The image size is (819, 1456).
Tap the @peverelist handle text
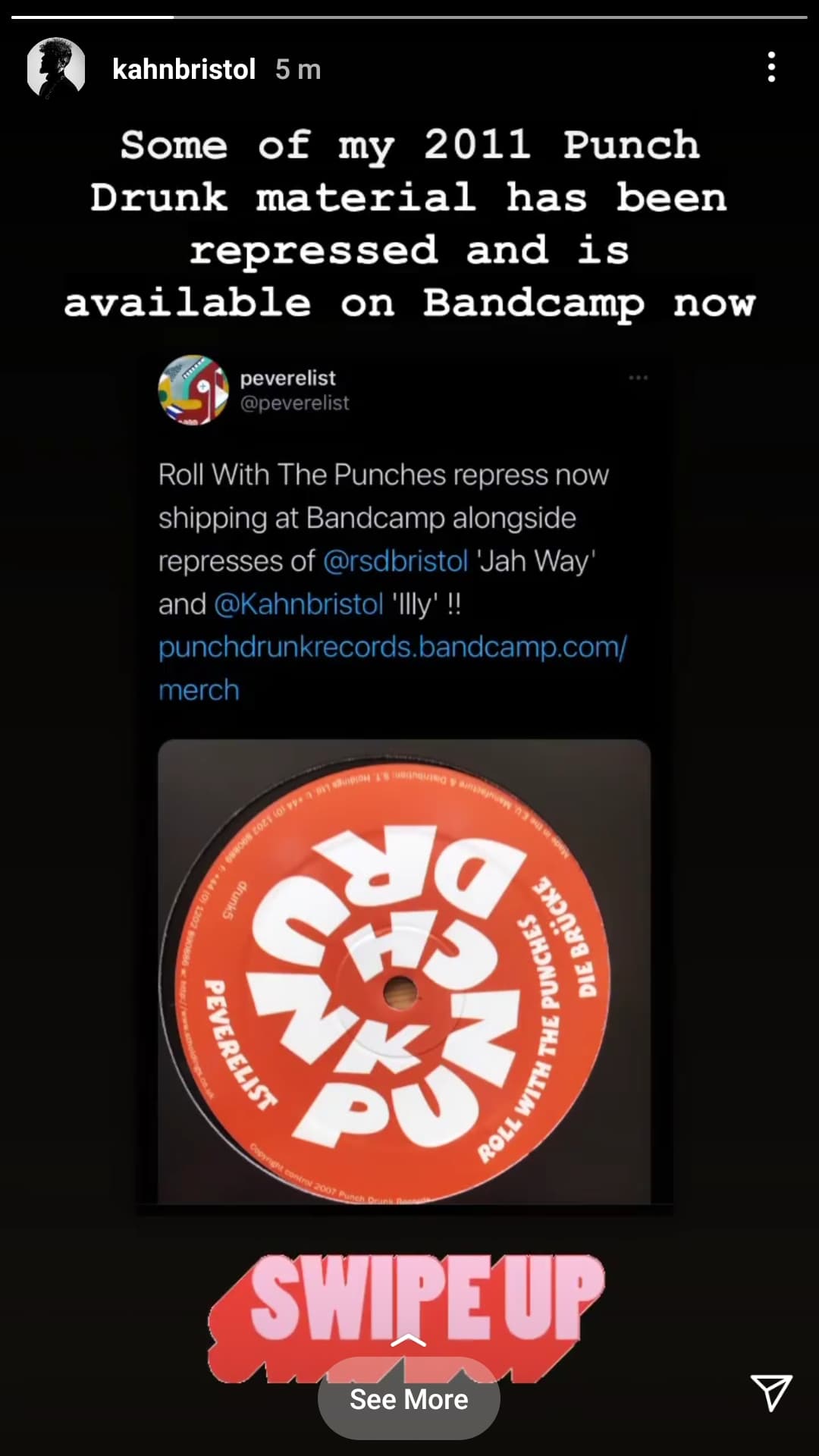pos(294,403)
